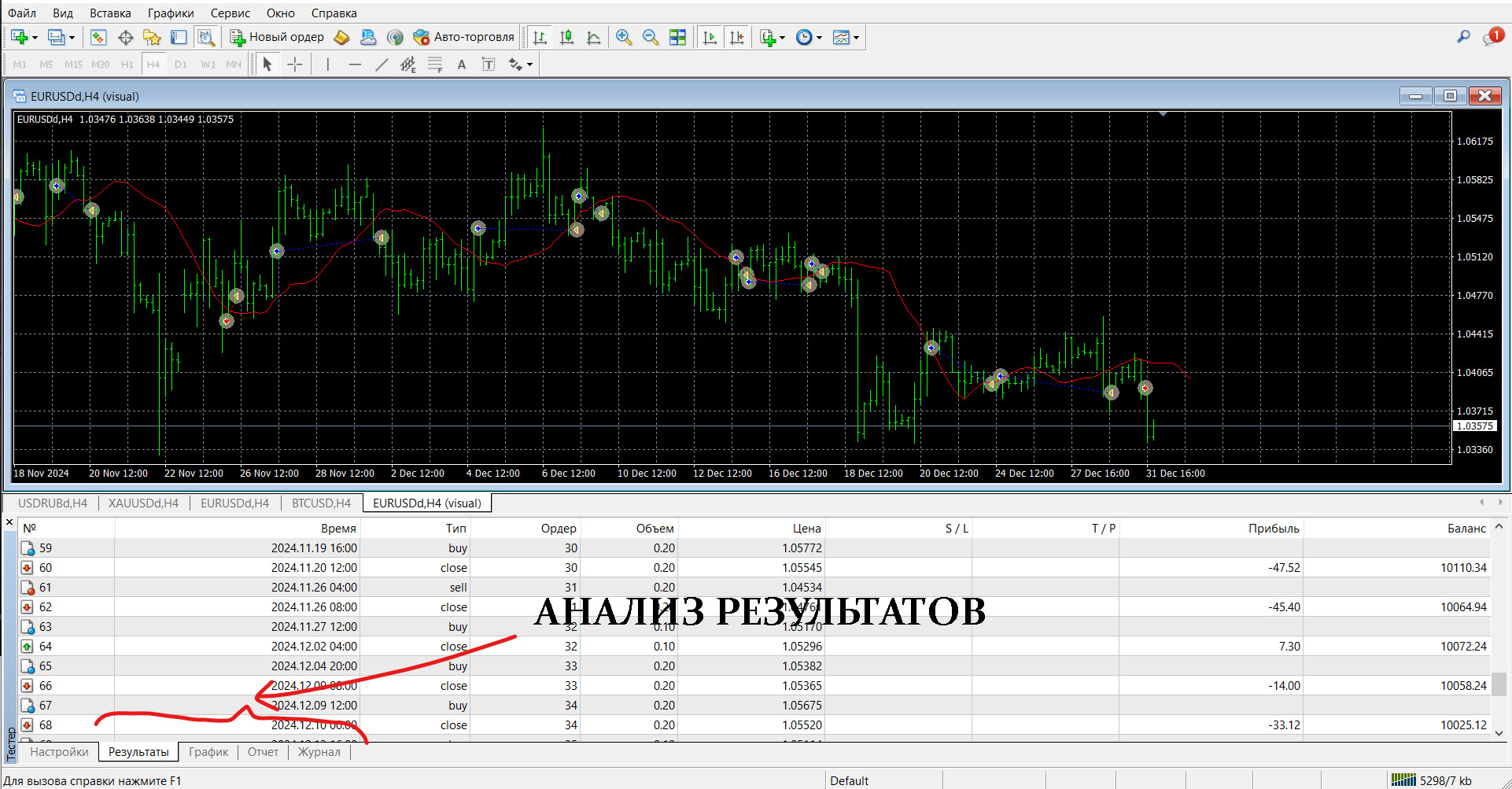Select the Crosshair tool
The height and width of the screenshot is (789, 1512).
295,65
